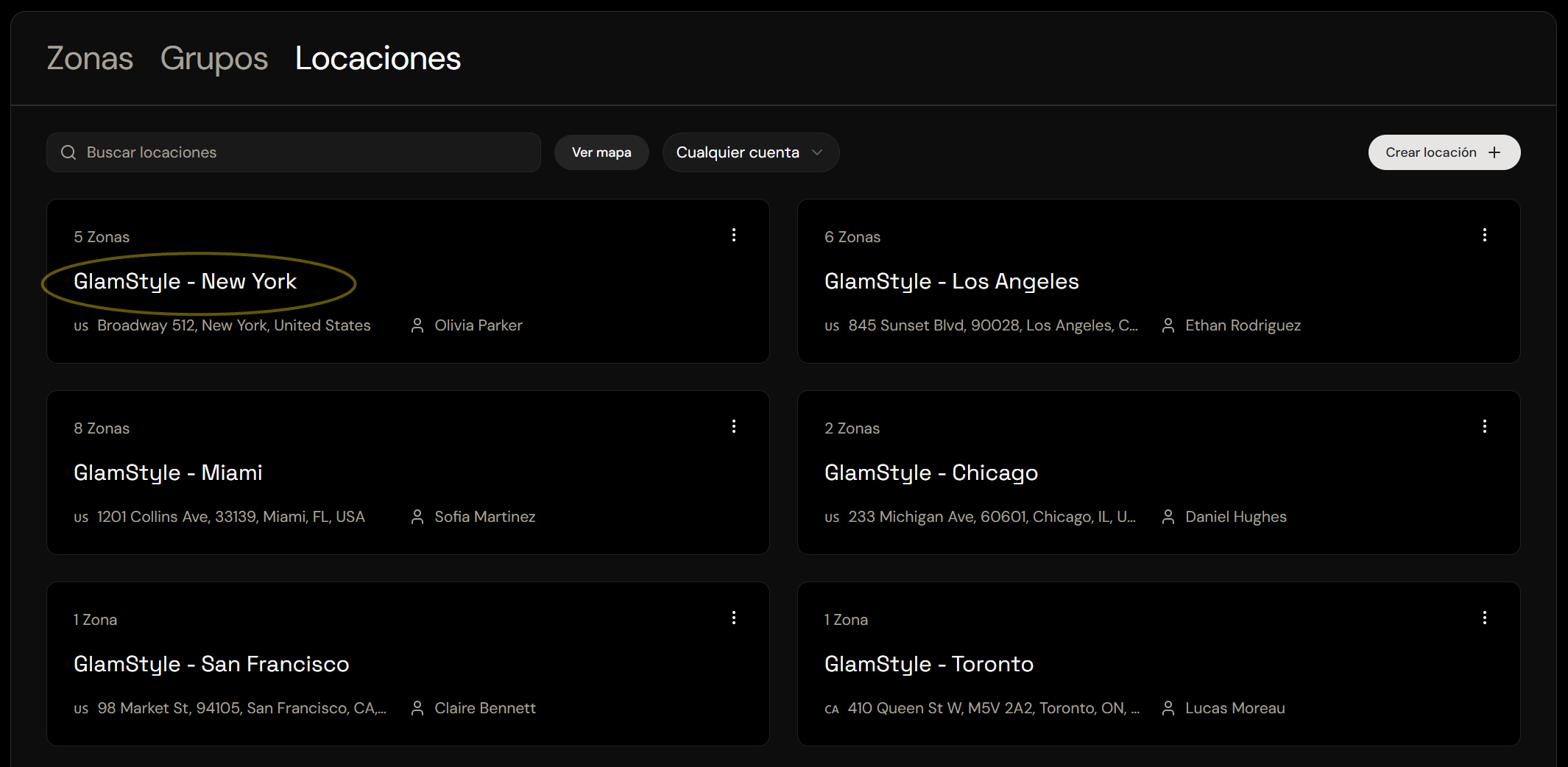Click person icon beside Sofia Martinez
The width and height of the screenshot is (1568, 767).
point(417,517)
